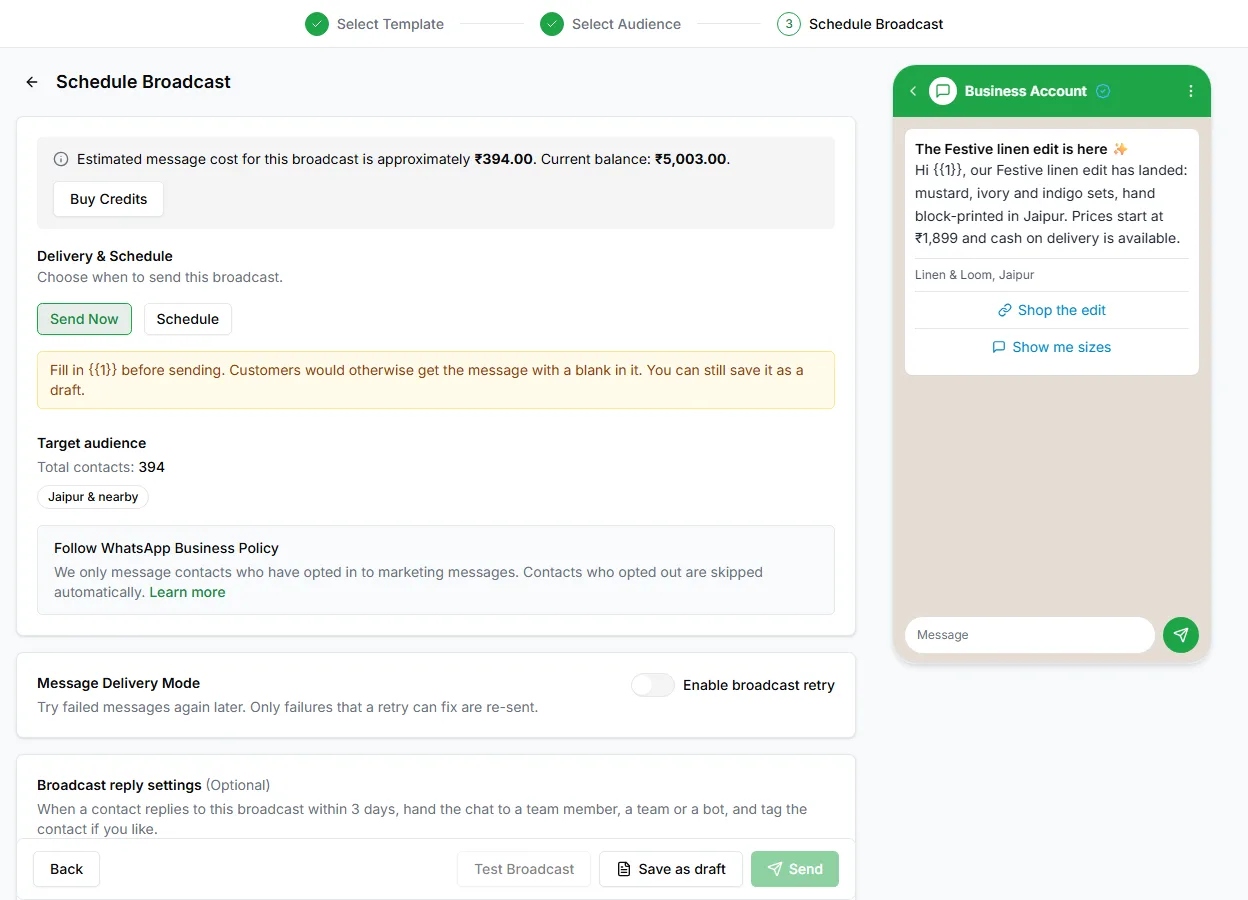Click the verified badge next to Business Account
1248x900 pixels.
tap(1103, 91)
